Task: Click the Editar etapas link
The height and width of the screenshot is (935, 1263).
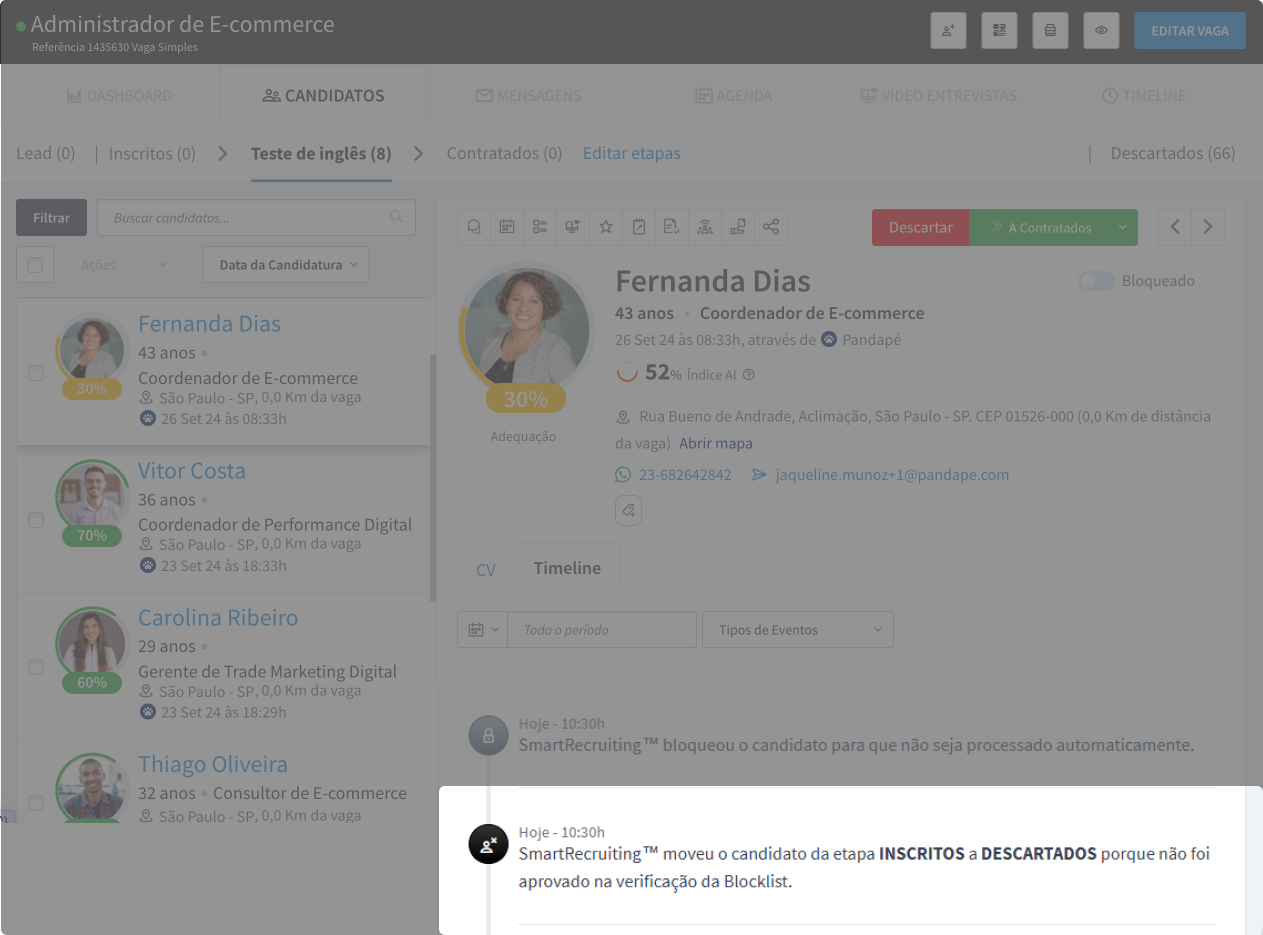Action: coord(631,153)
